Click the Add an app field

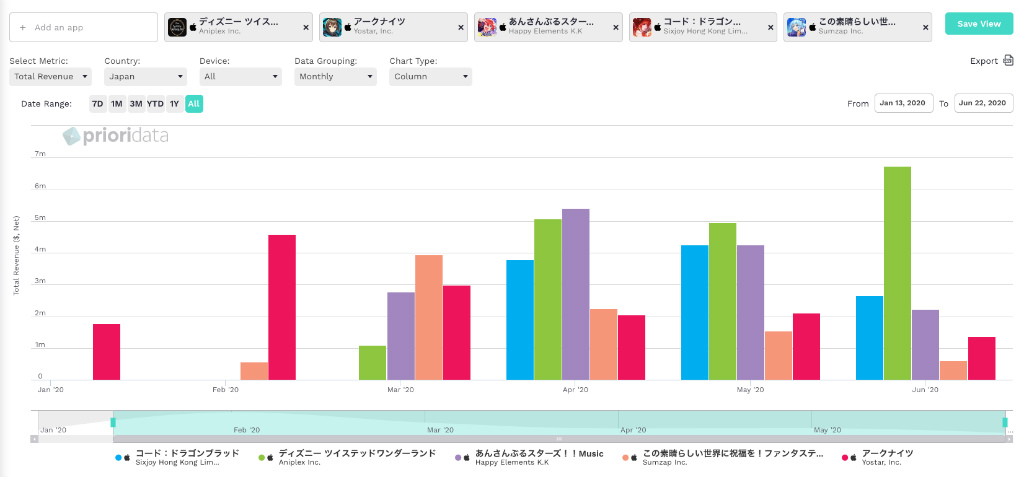(x=84, y=27)
